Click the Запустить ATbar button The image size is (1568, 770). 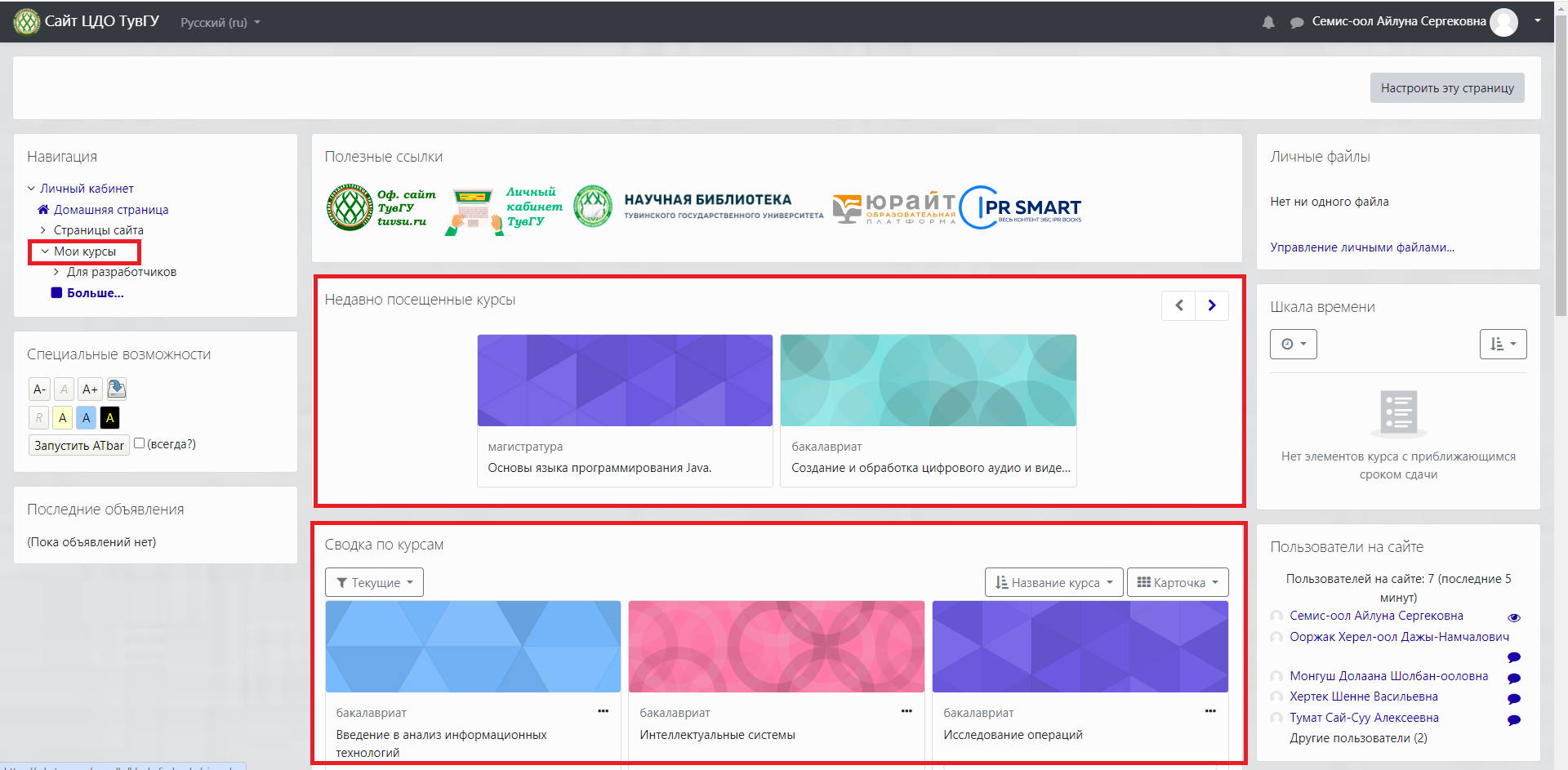coord(79,445)
